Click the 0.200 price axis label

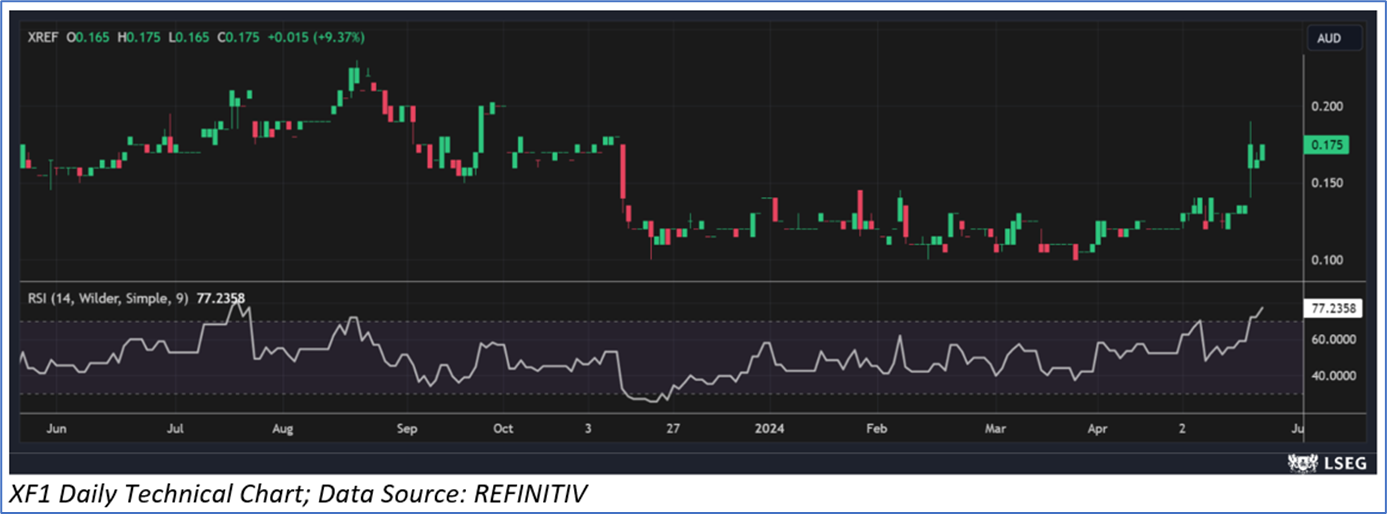click(1329, 106)
